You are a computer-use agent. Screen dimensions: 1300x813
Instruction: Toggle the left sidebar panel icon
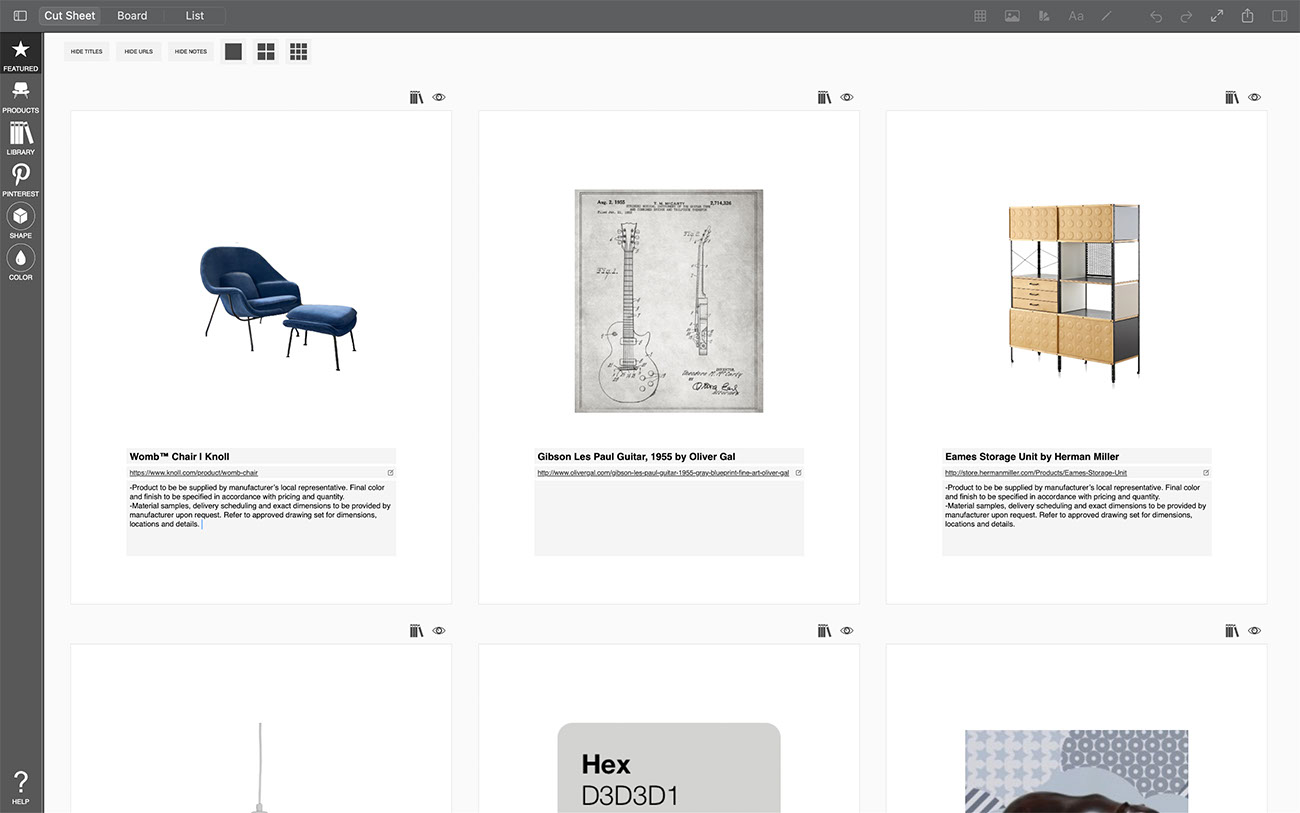coord(20,16)
